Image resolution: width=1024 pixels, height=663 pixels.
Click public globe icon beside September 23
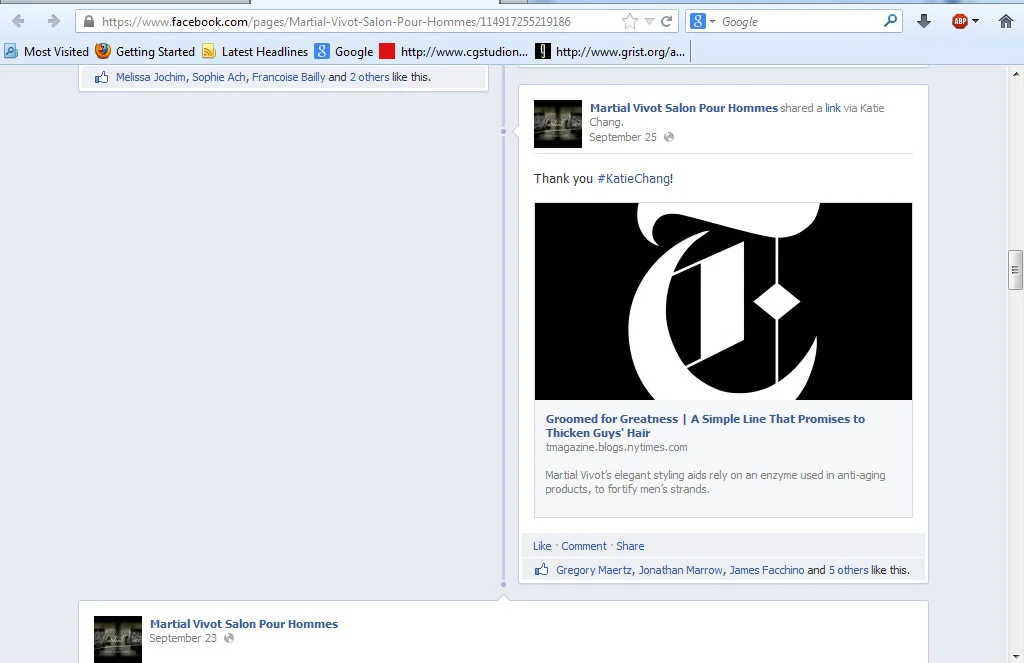click(x=229, y=638)
